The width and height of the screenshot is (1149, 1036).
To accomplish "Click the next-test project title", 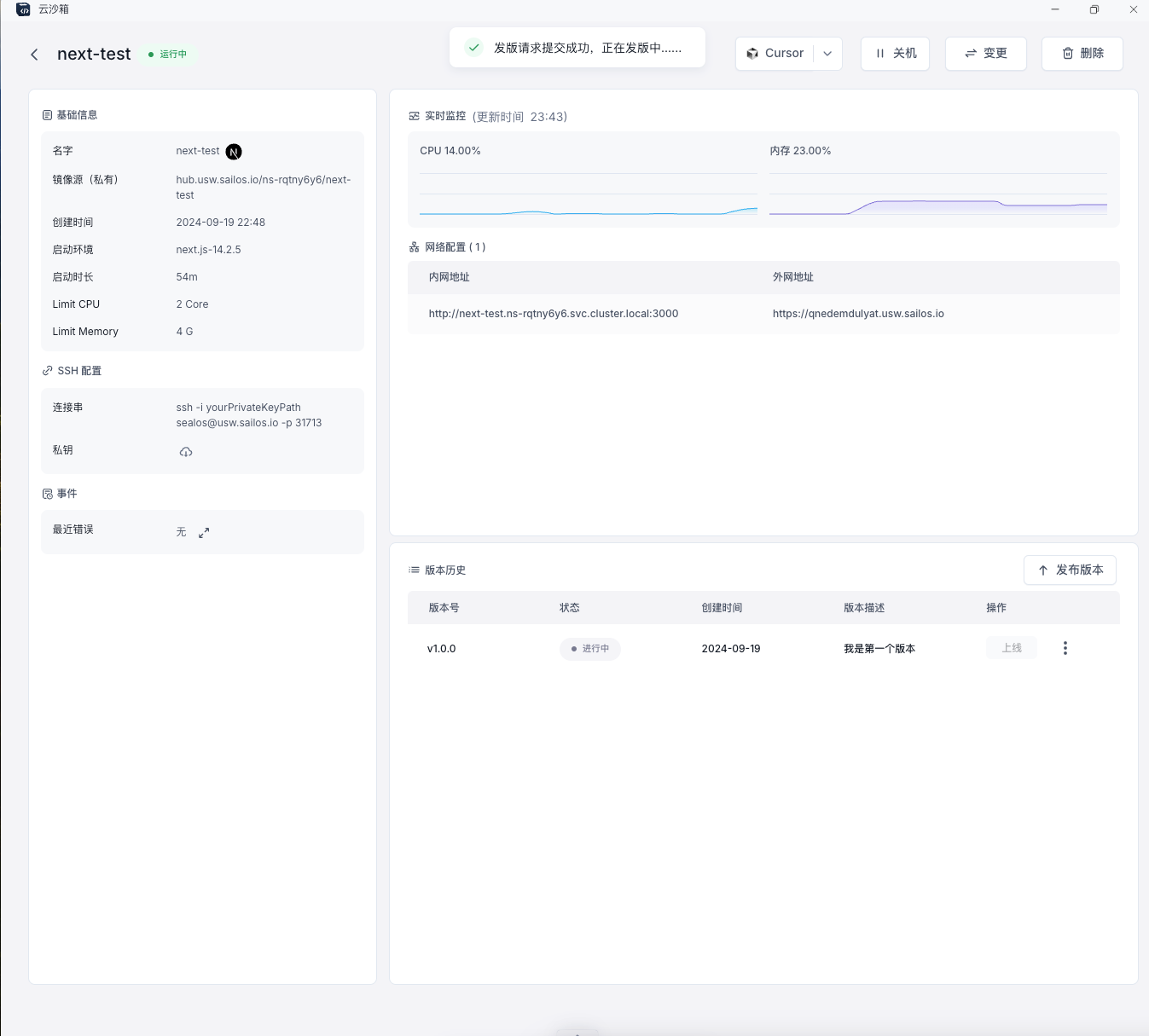I will click(94, 54).
